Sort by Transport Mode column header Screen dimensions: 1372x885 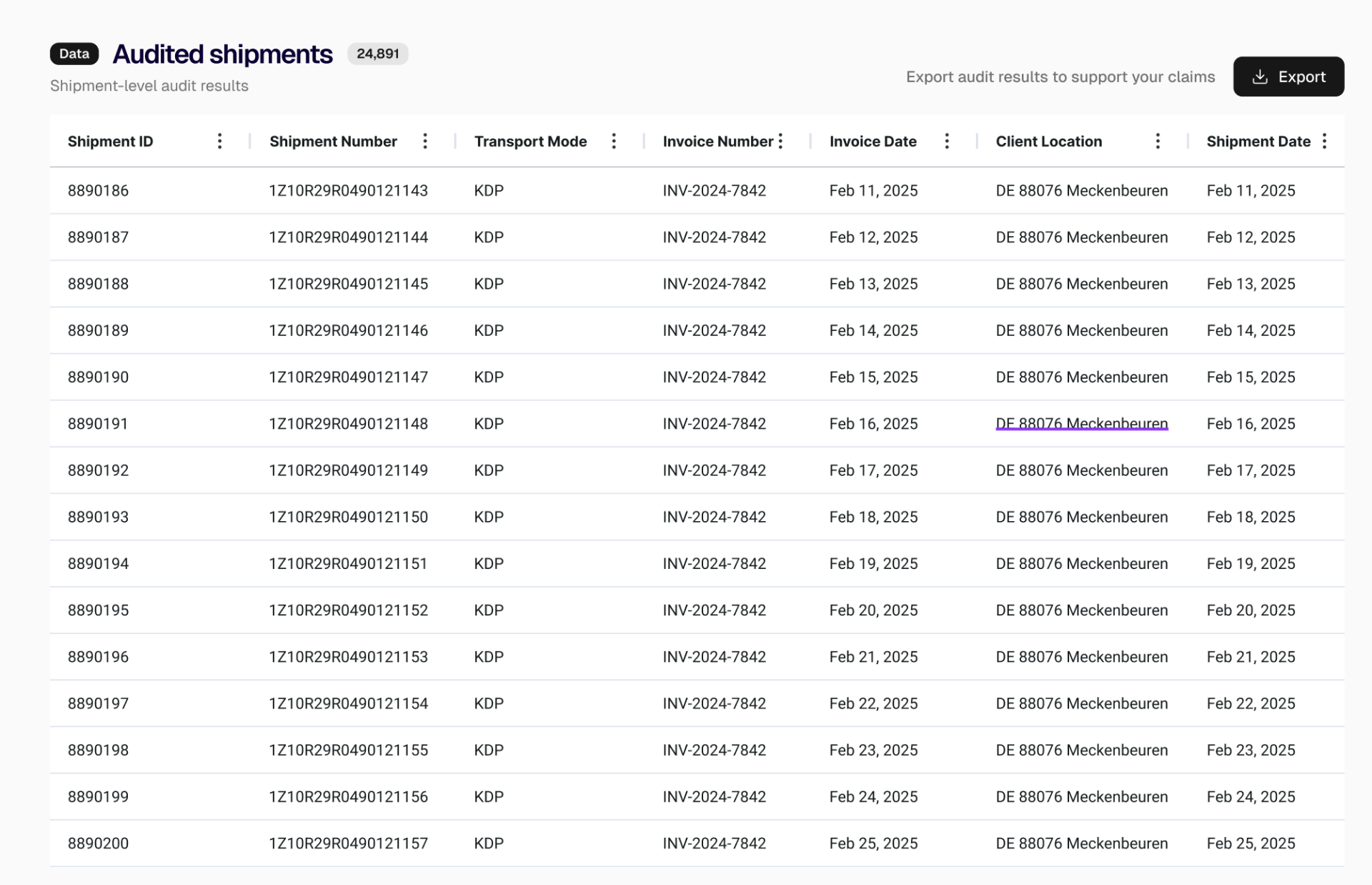pyautogui.click(x=530, y=142)
